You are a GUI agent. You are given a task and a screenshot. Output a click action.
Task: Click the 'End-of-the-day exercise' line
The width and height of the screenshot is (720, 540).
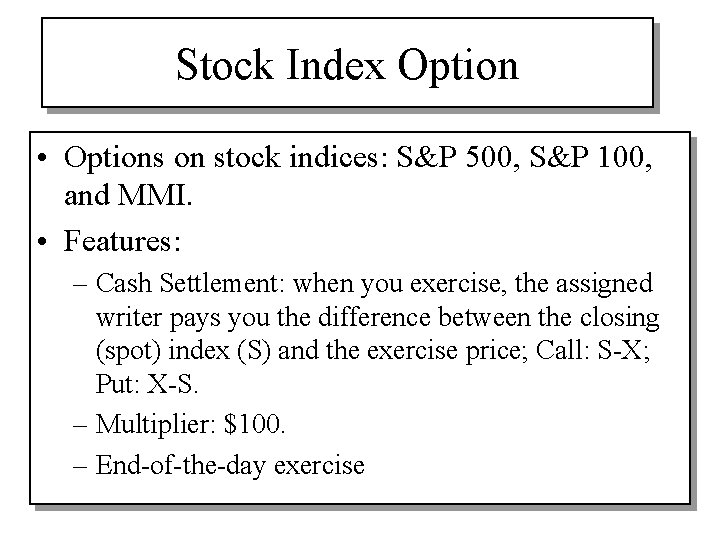[231, 464]
